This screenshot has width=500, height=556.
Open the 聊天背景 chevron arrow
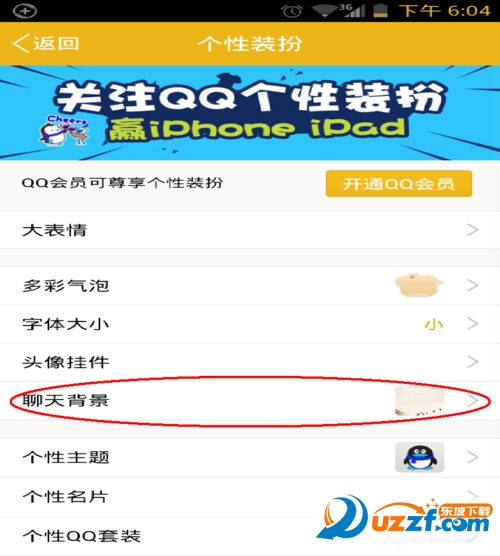click(x=473, y=401)
